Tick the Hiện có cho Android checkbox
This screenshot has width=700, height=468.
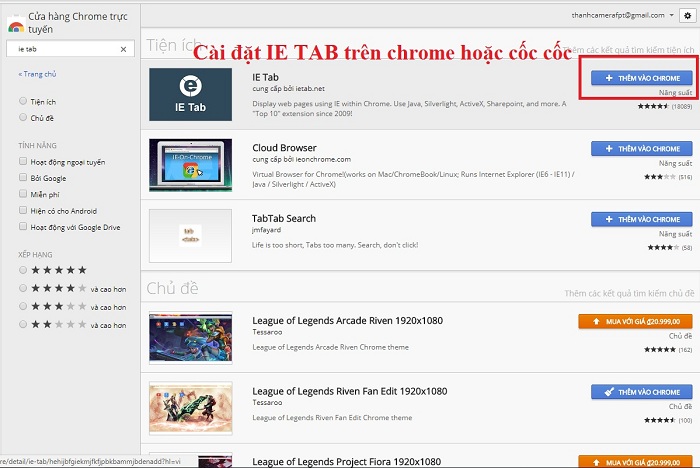click(x=23, y=210)
